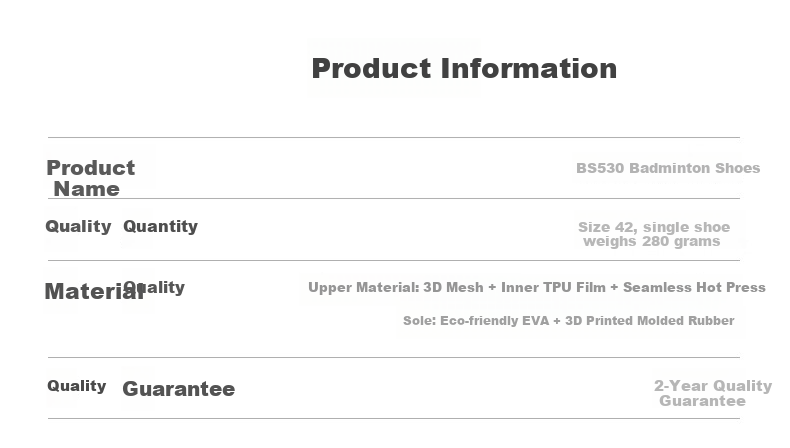The height and width of the screenshot is (448, 790).
Task: Click the Guarantee word under 2-Year Quality
Action: (x=702, y=401)
